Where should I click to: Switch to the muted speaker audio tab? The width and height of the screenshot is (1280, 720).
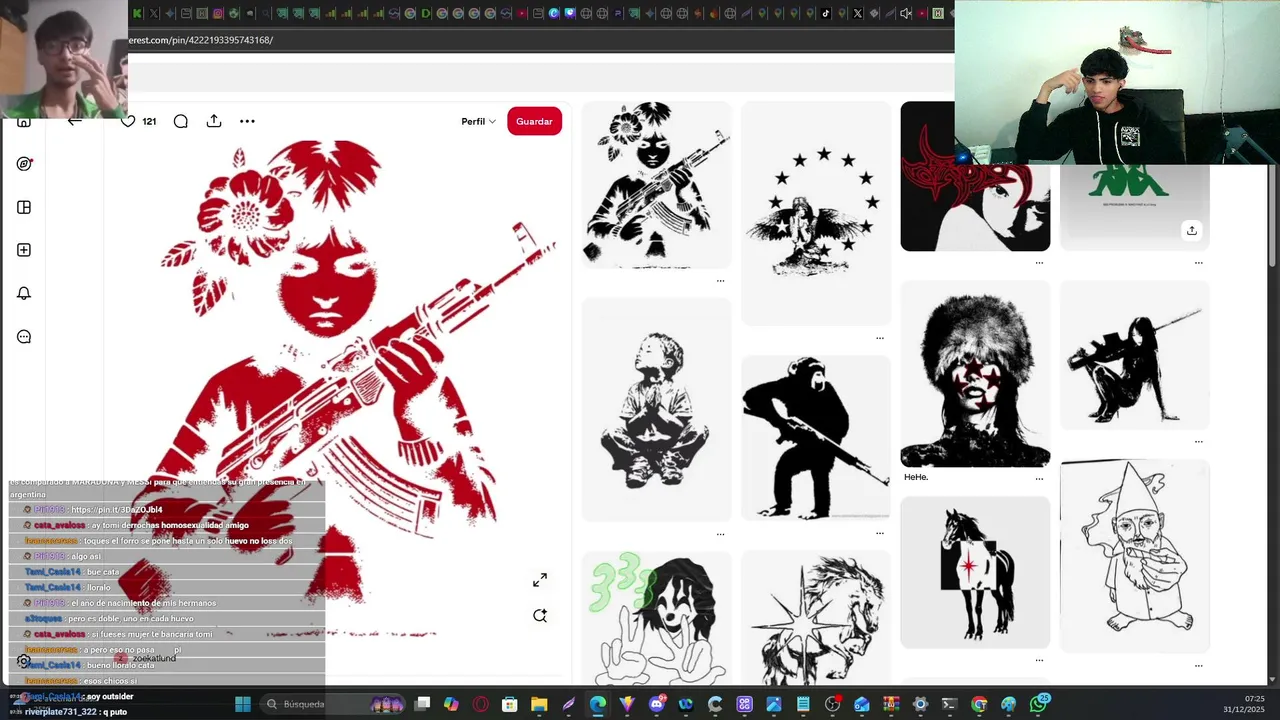(x=906, y=13)
